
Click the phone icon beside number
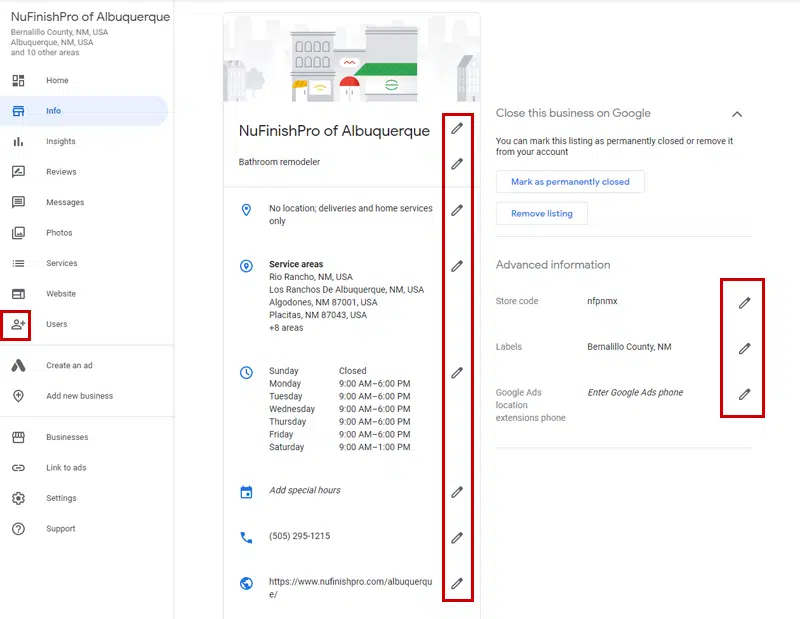(246, 537)
